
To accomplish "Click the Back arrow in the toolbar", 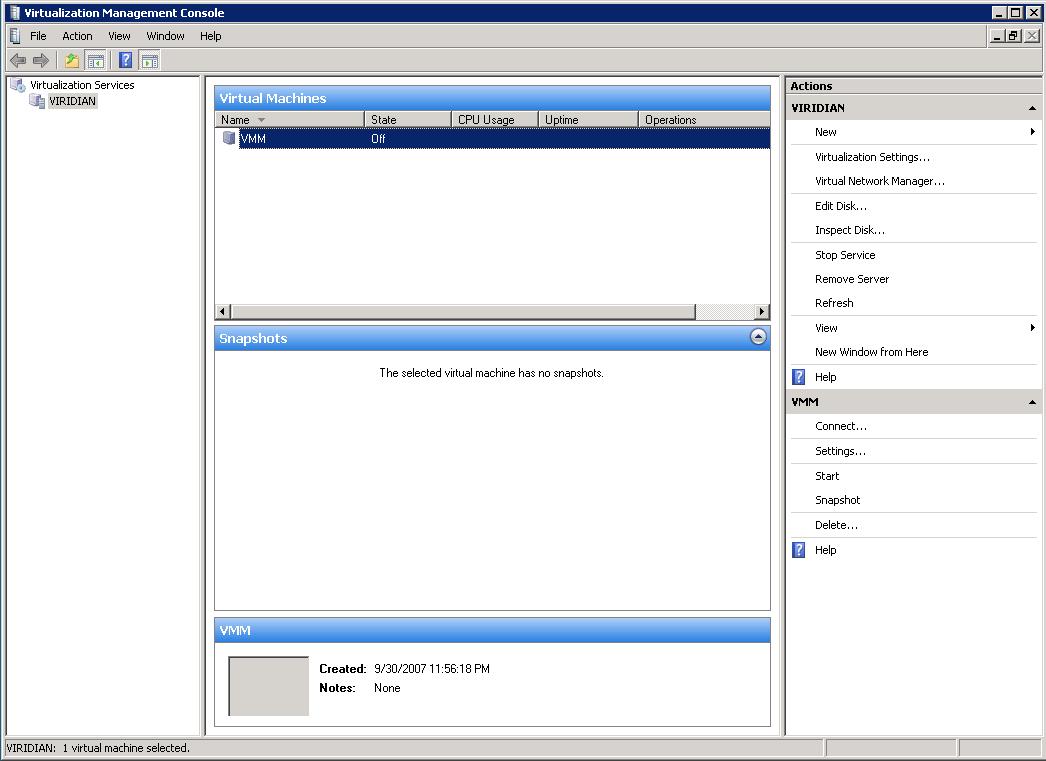I will [x=18, y=61].
